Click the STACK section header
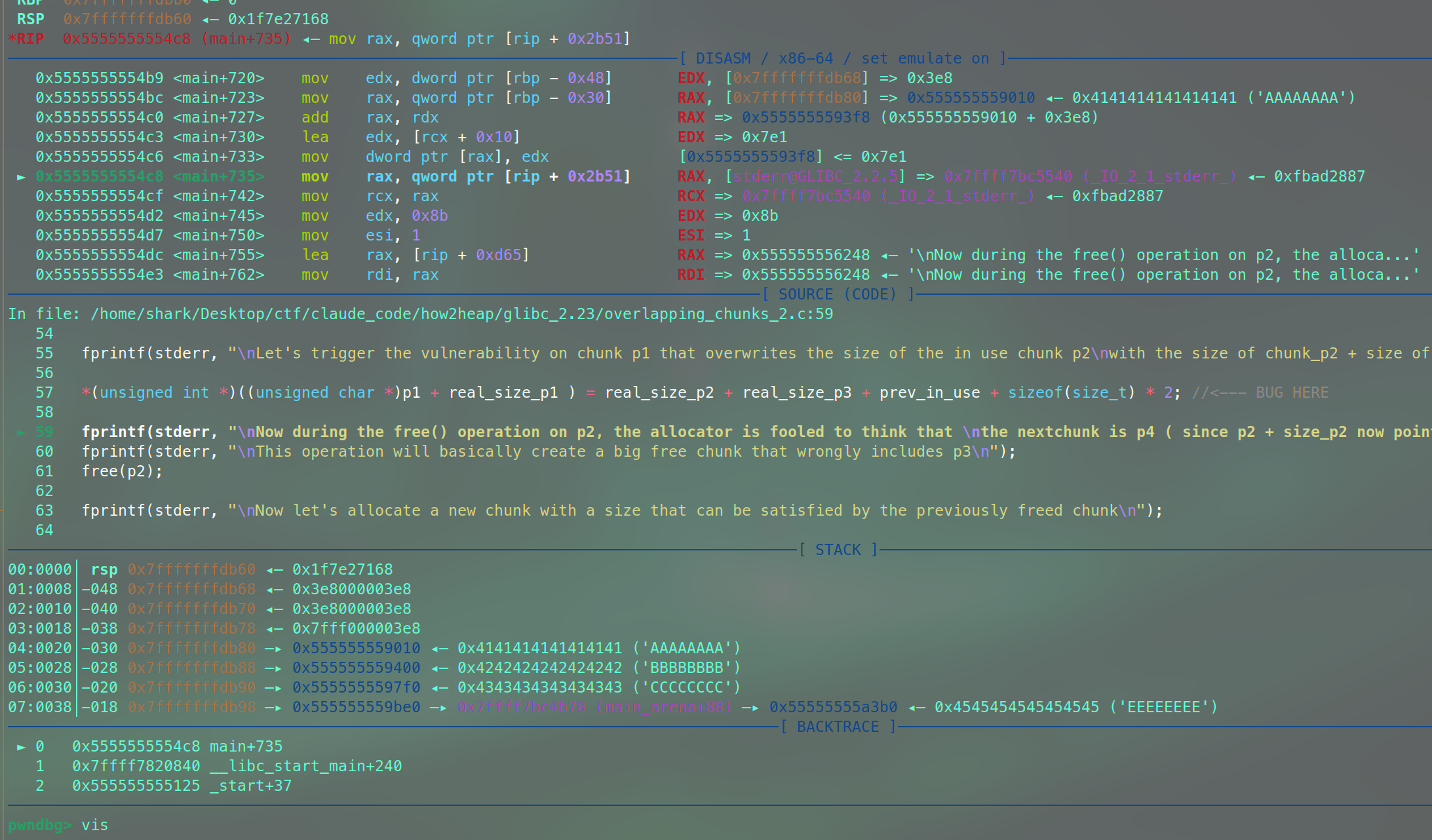The height and width of the screenshot is (840, 1432). [838, 550]
